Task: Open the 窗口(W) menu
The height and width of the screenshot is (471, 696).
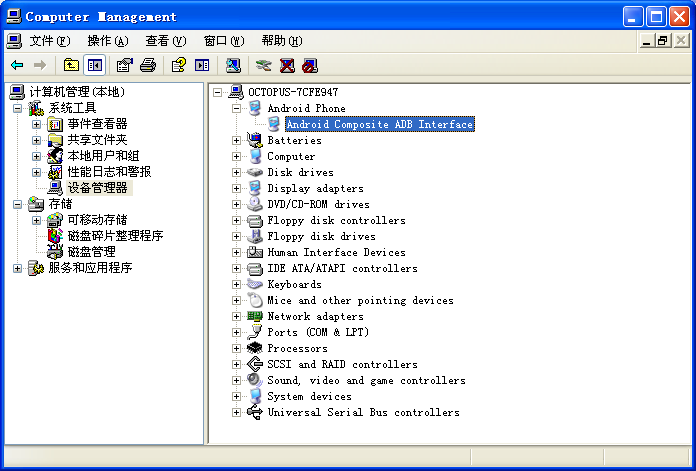Action: tap(224, 41)
